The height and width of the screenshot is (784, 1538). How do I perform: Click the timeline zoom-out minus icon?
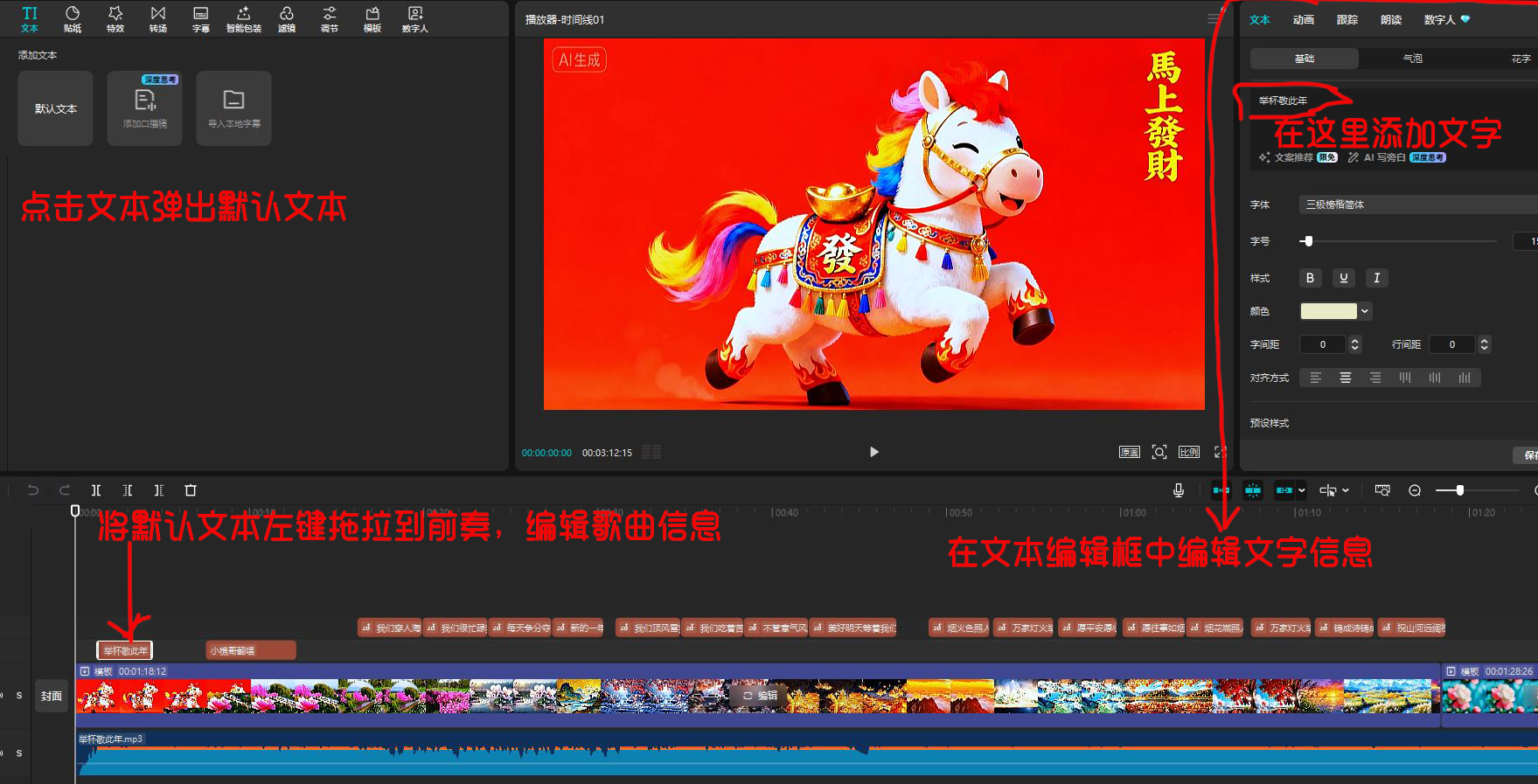point(1415,490)
